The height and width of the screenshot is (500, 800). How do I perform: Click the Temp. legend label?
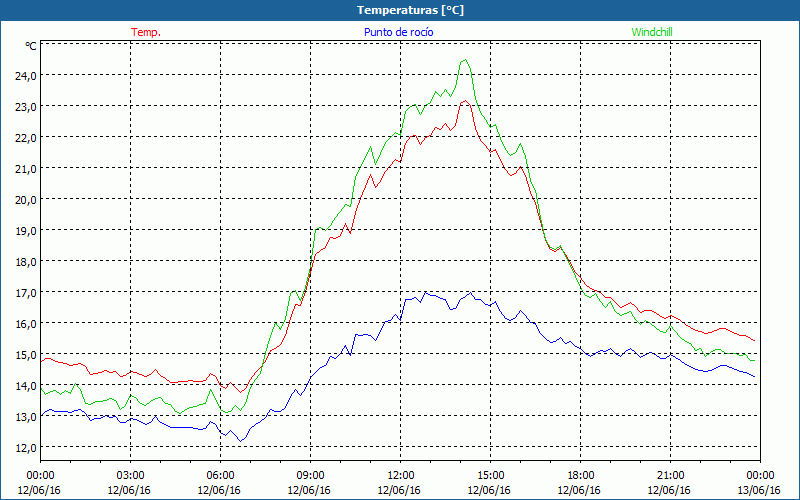coord(146,32)
